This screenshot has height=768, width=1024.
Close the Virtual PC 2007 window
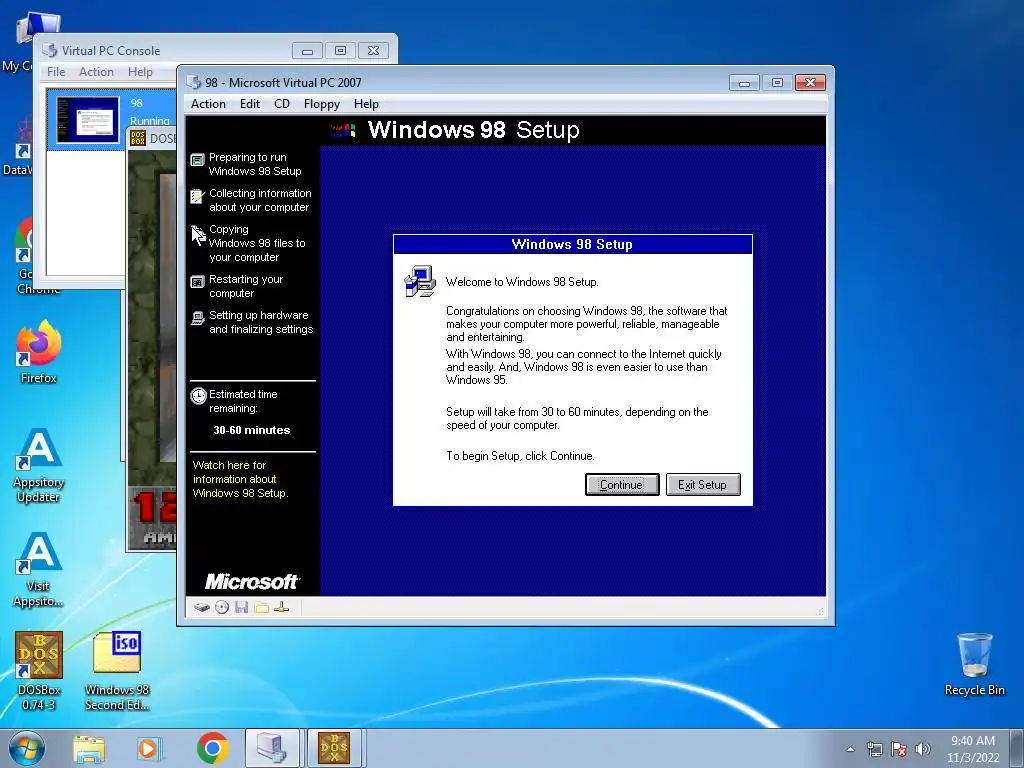pos(810,82)
